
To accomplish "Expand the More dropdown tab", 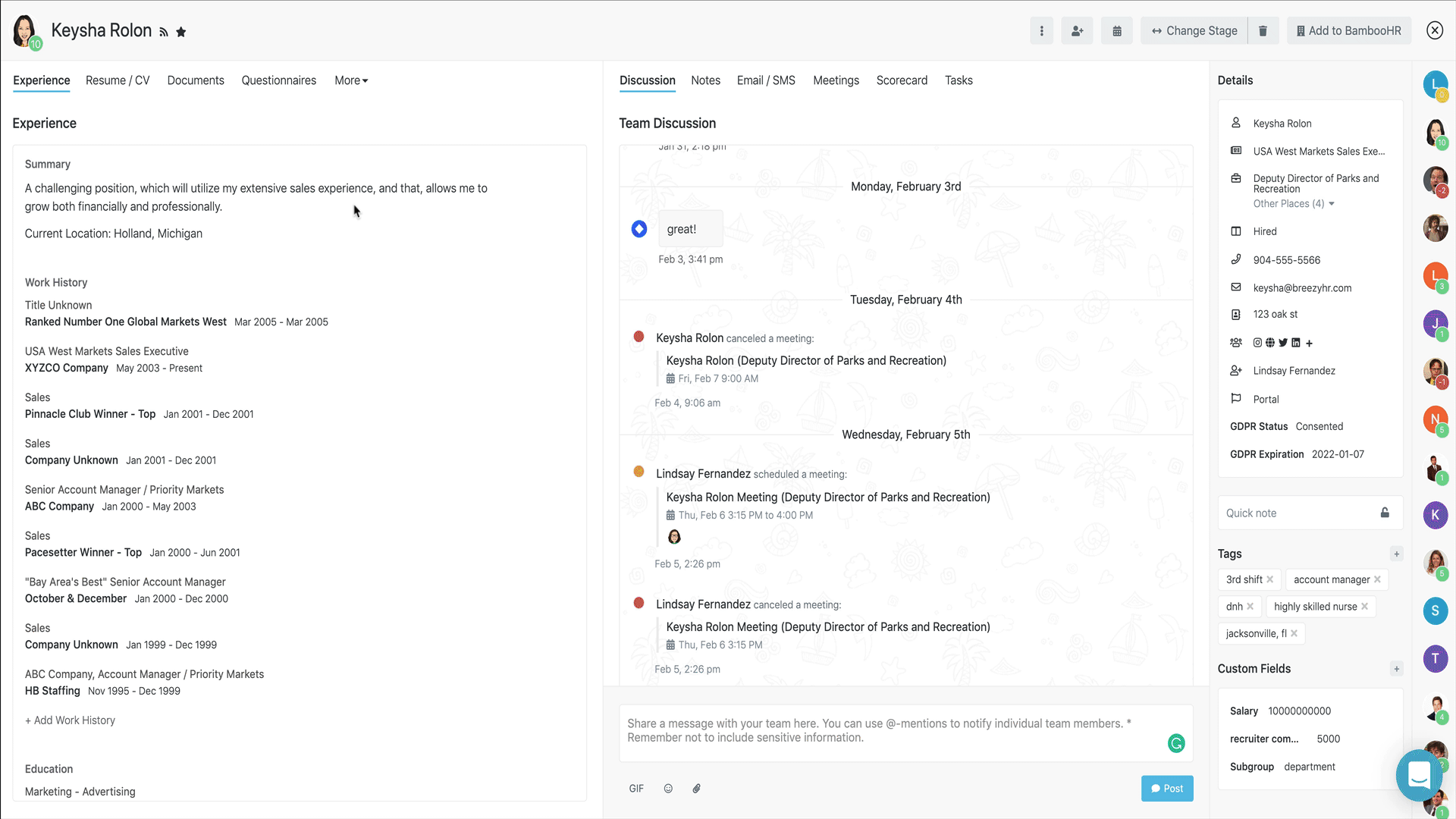I will tap(351, 80).
